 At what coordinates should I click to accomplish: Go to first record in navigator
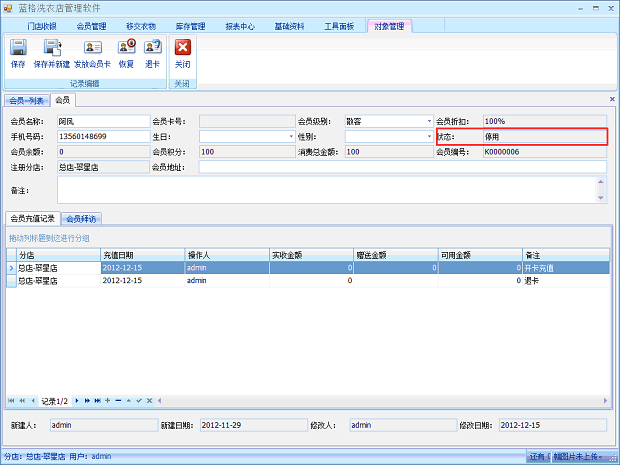coord(11,401)
